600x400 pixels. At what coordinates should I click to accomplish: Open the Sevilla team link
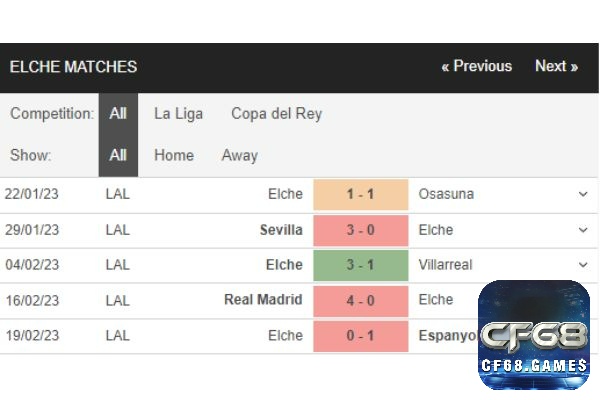(281, 230)
